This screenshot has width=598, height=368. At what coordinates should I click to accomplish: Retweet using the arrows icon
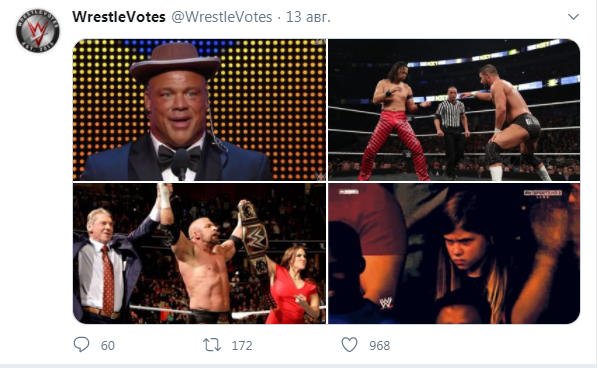point(212,345)
